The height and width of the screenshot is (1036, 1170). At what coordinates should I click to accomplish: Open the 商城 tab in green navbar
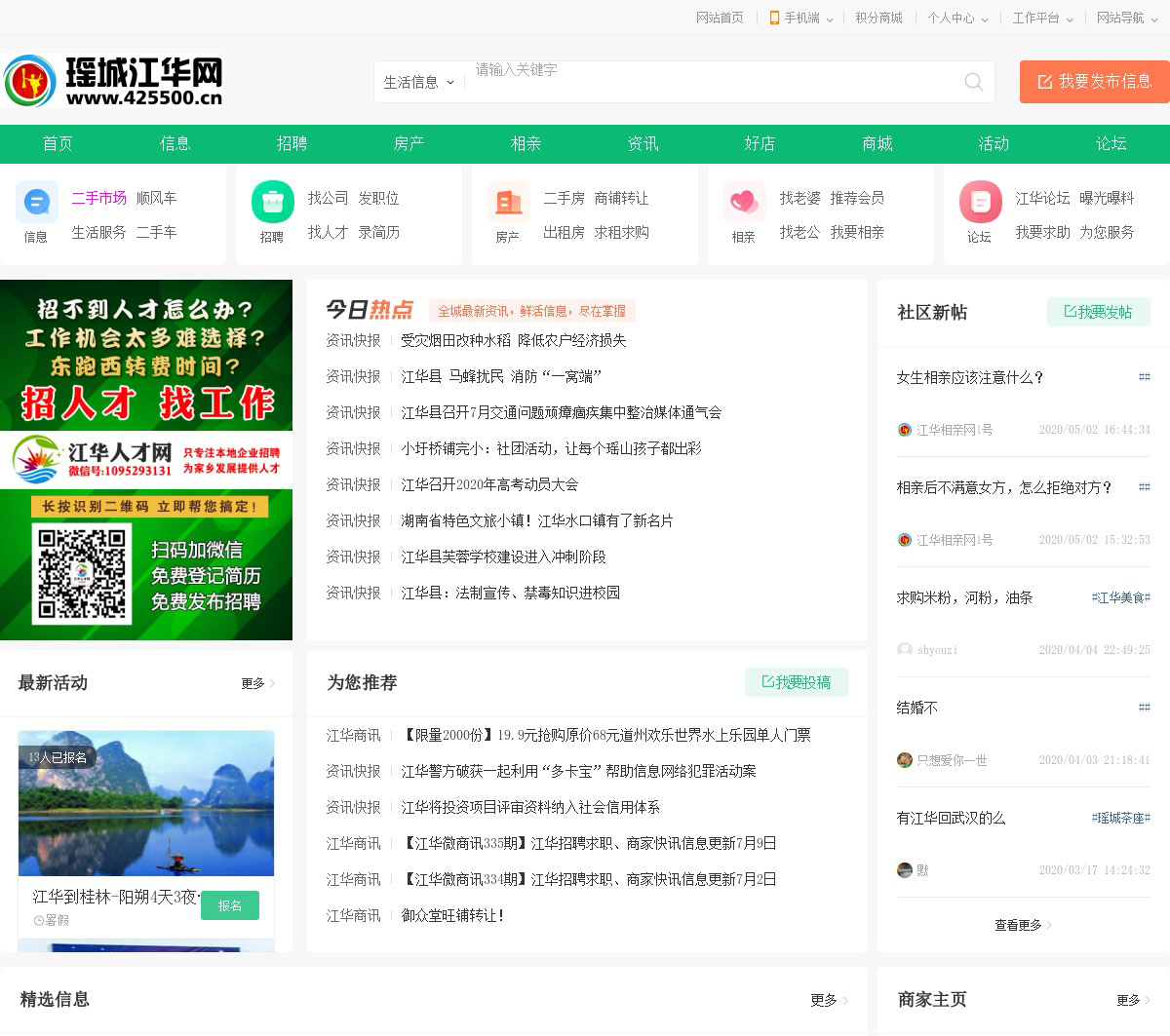pos(877,143)
